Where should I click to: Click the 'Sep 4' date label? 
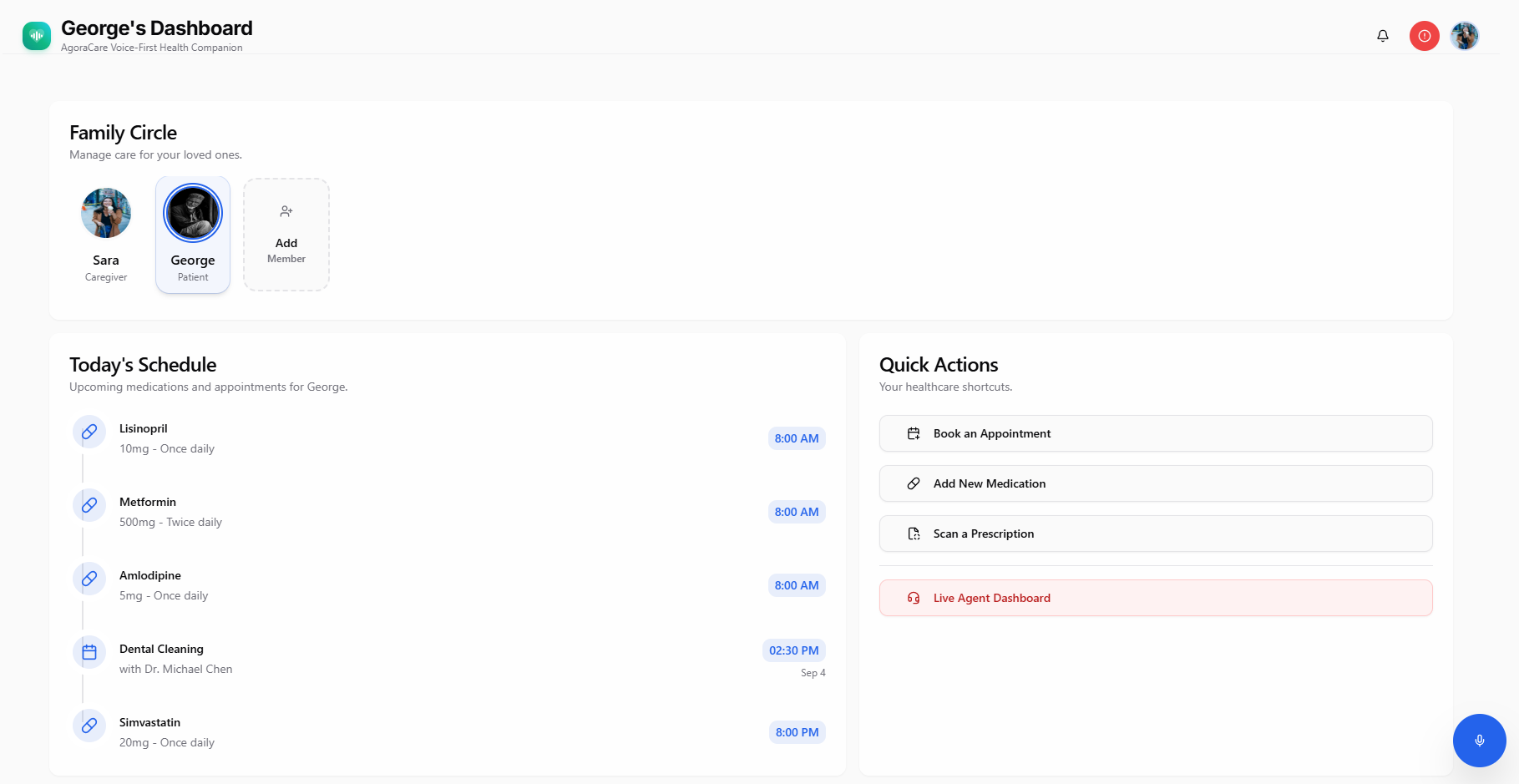click(x=813, y=673)
